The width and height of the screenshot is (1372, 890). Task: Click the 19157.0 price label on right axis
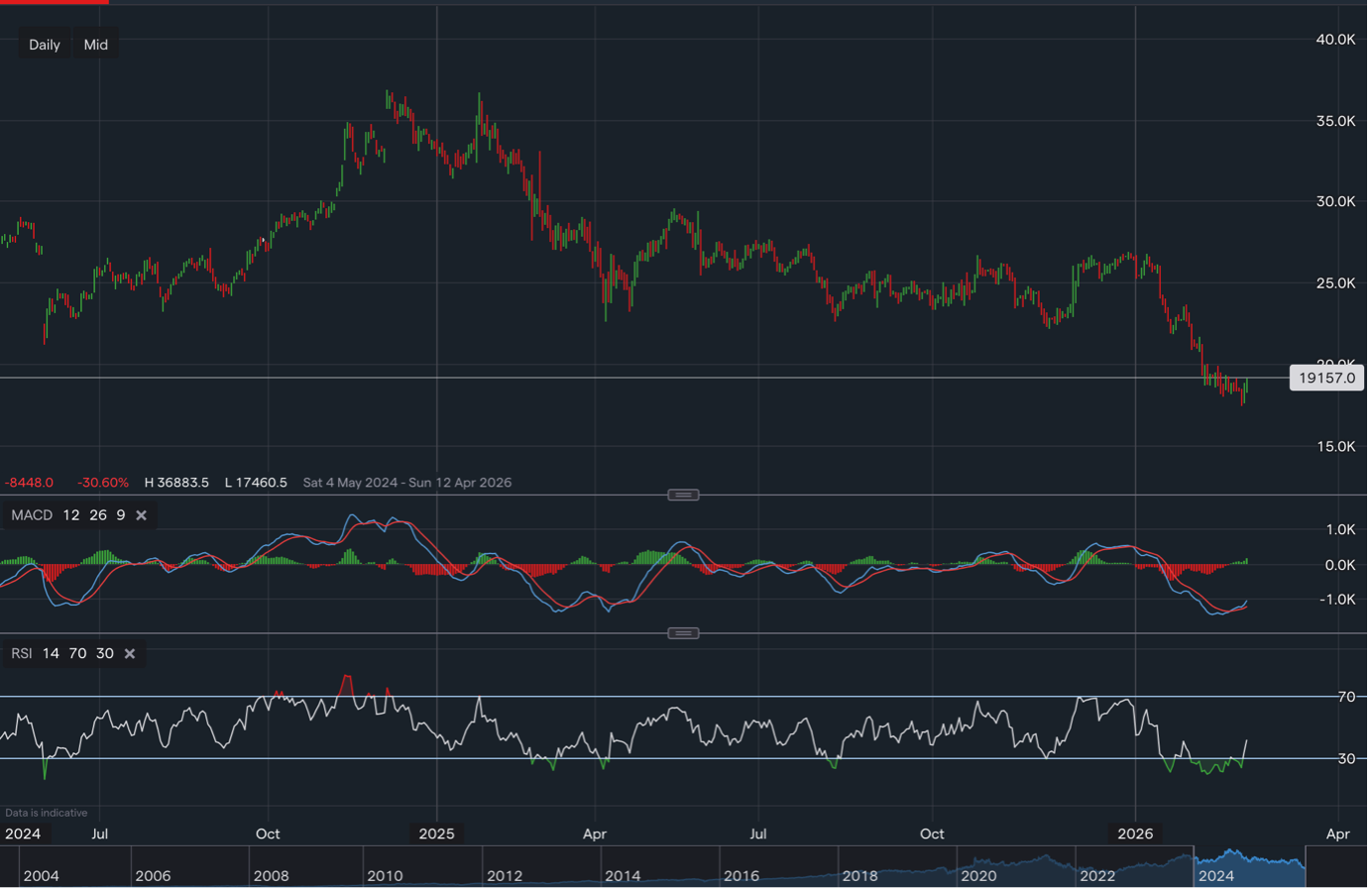[x=1326, y=378]
